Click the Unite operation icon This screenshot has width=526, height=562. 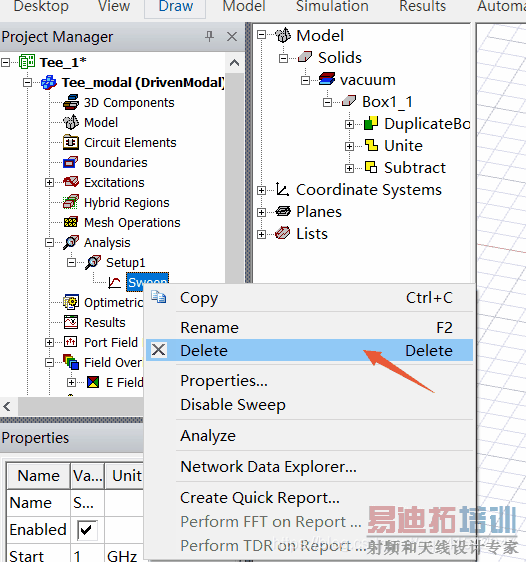371,145
